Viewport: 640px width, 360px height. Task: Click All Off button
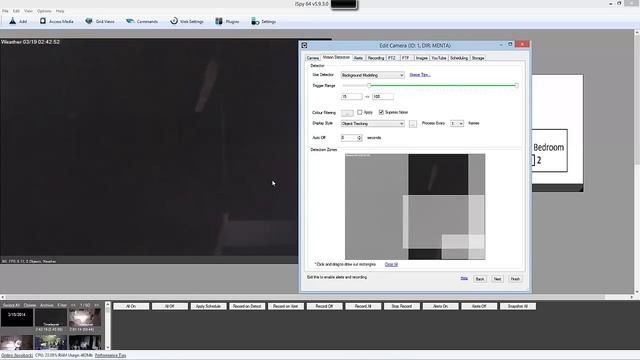(170, 306)
